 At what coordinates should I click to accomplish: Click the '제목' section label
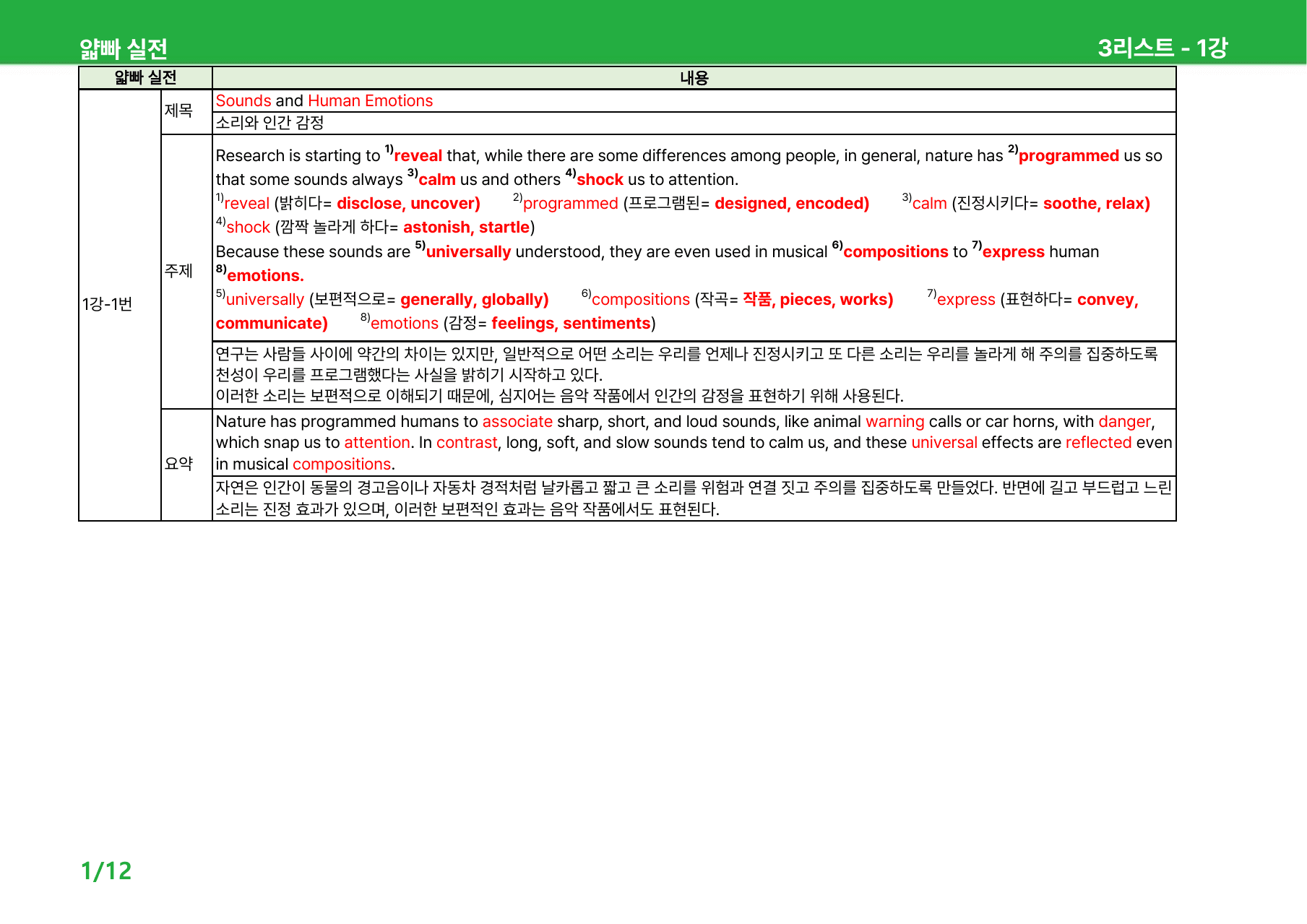click(178, 111)
